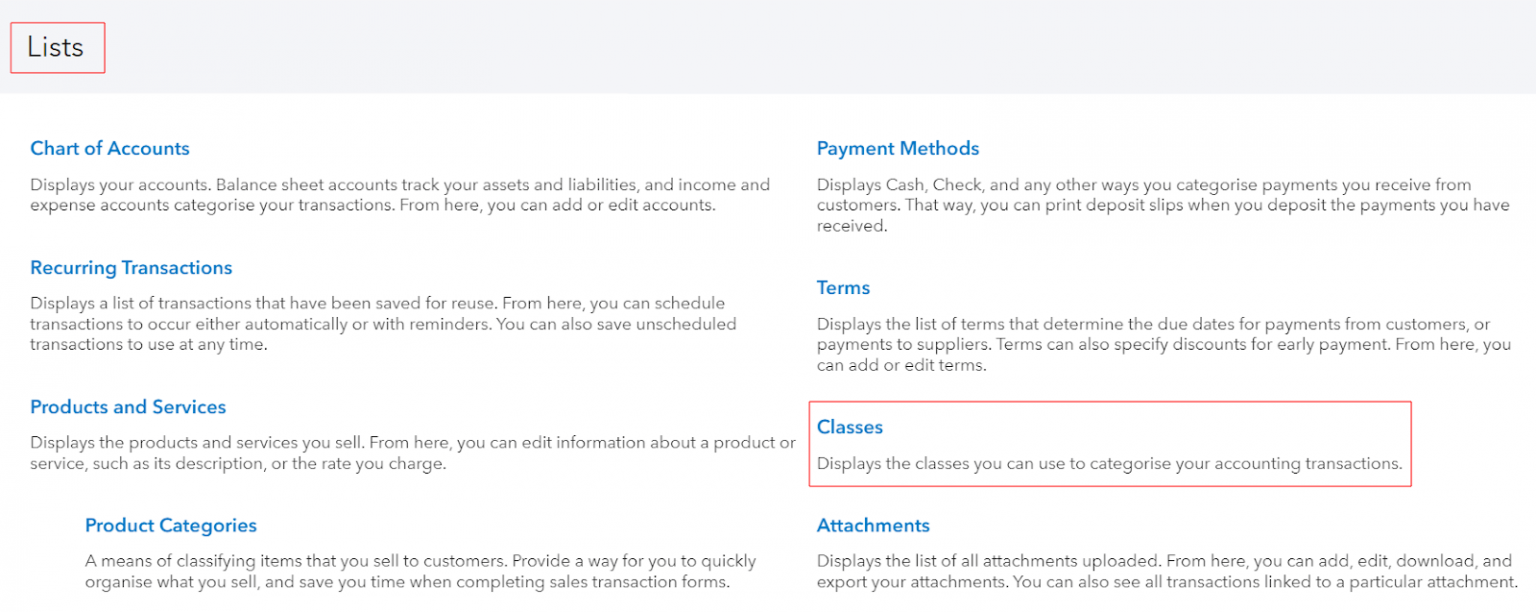The image size is (1536, 612).
Task: View the Terms list
Action: tap(843, 287)
